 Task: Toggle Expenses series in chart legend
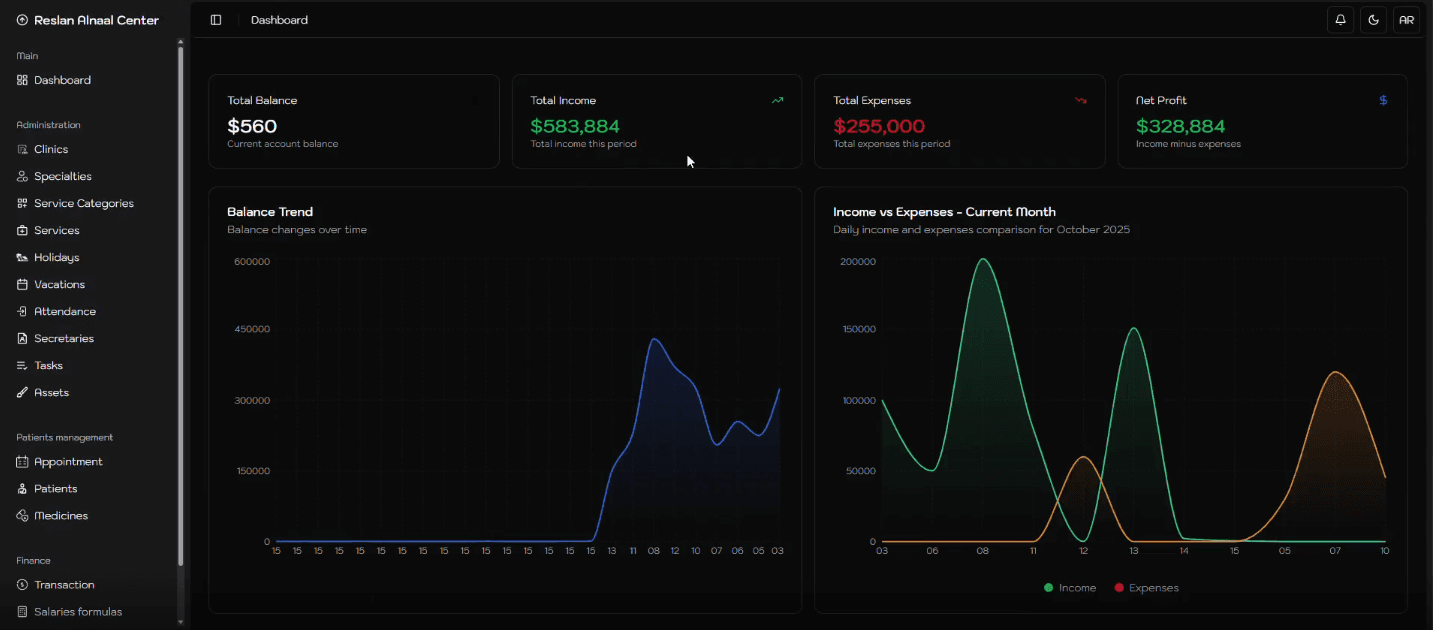pos(1146,588)
